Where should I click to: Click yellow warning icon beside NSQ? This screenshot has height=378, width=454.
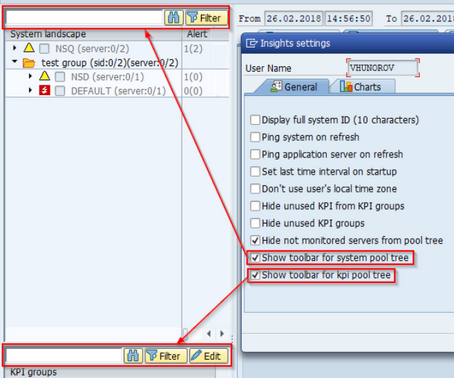point(29,48)
